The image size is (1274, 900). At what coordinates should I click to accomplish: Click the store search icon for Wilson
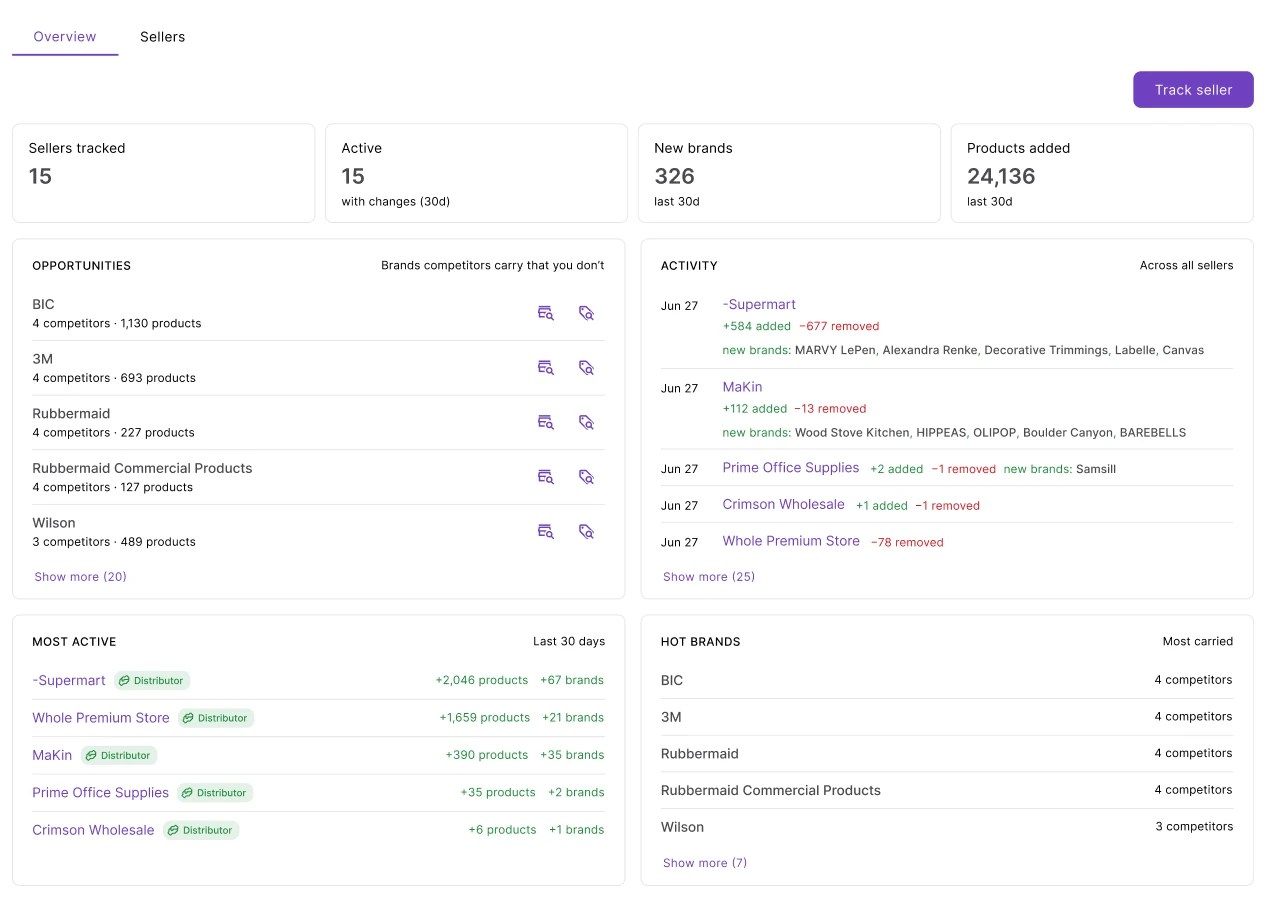tap(545, 531)
